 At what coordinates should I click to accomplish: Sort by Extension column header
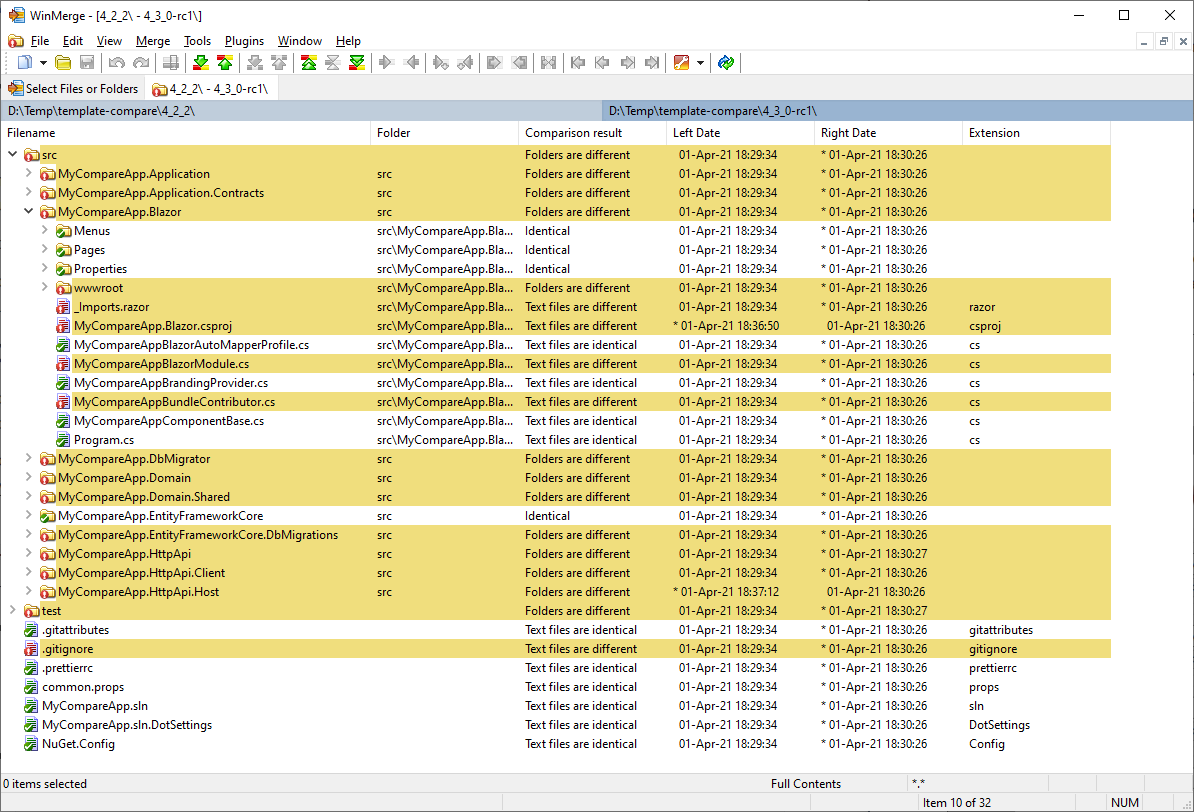[x=994, y=133]
